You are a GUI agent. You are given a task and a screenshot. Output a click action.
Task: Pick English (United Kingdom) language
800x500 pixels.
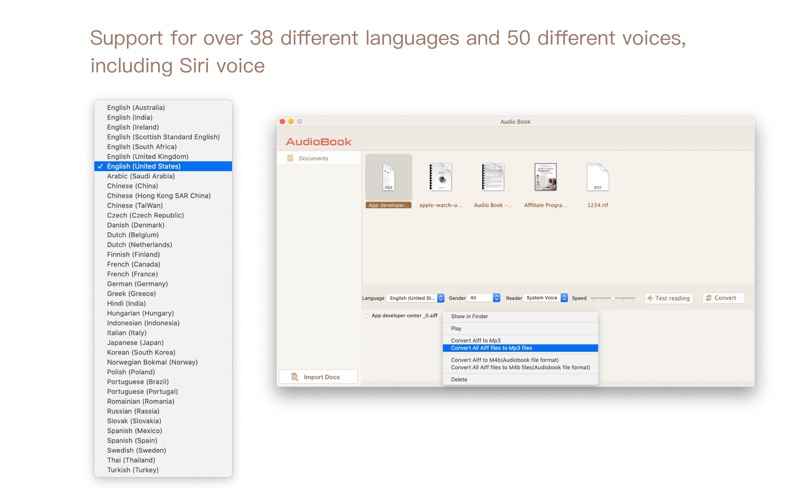tap(163, 157)
